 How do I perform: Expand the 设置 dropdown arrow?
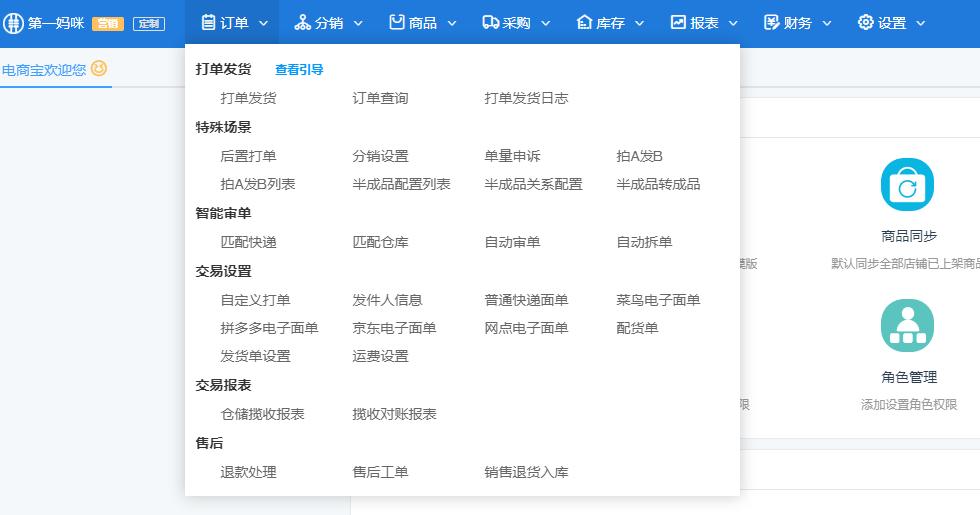pyautogui.click(x=921, y=23)
